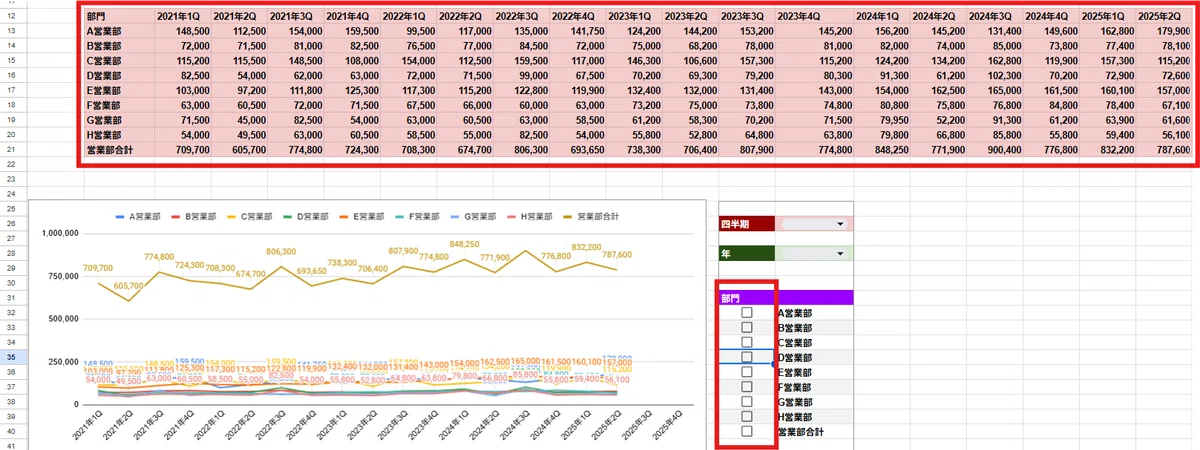
Task: Select the 2025年2Q column header cell
Action: pos(1165,17)
